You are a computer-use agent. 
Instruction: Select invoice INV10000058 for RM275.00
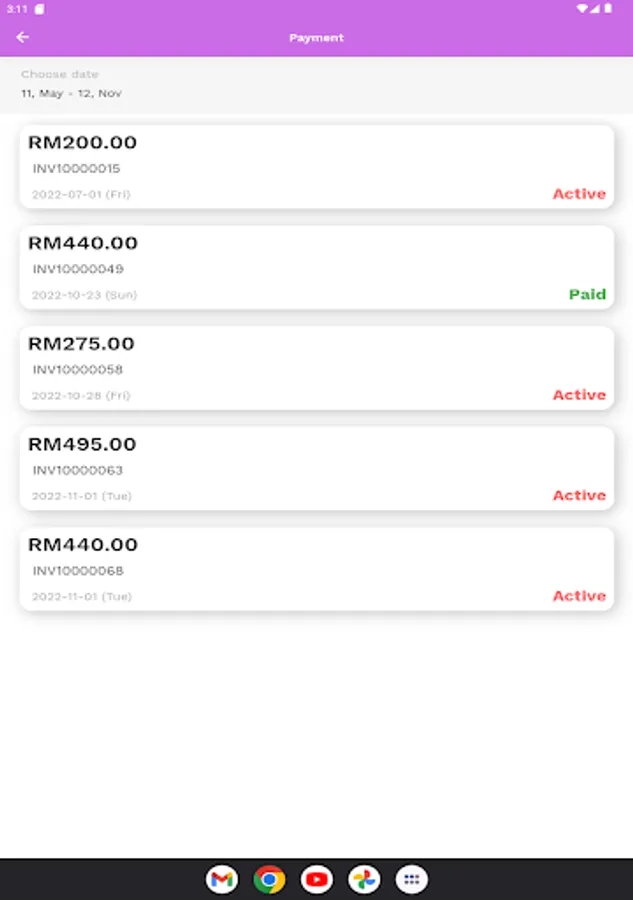click(x=316, y=368)
